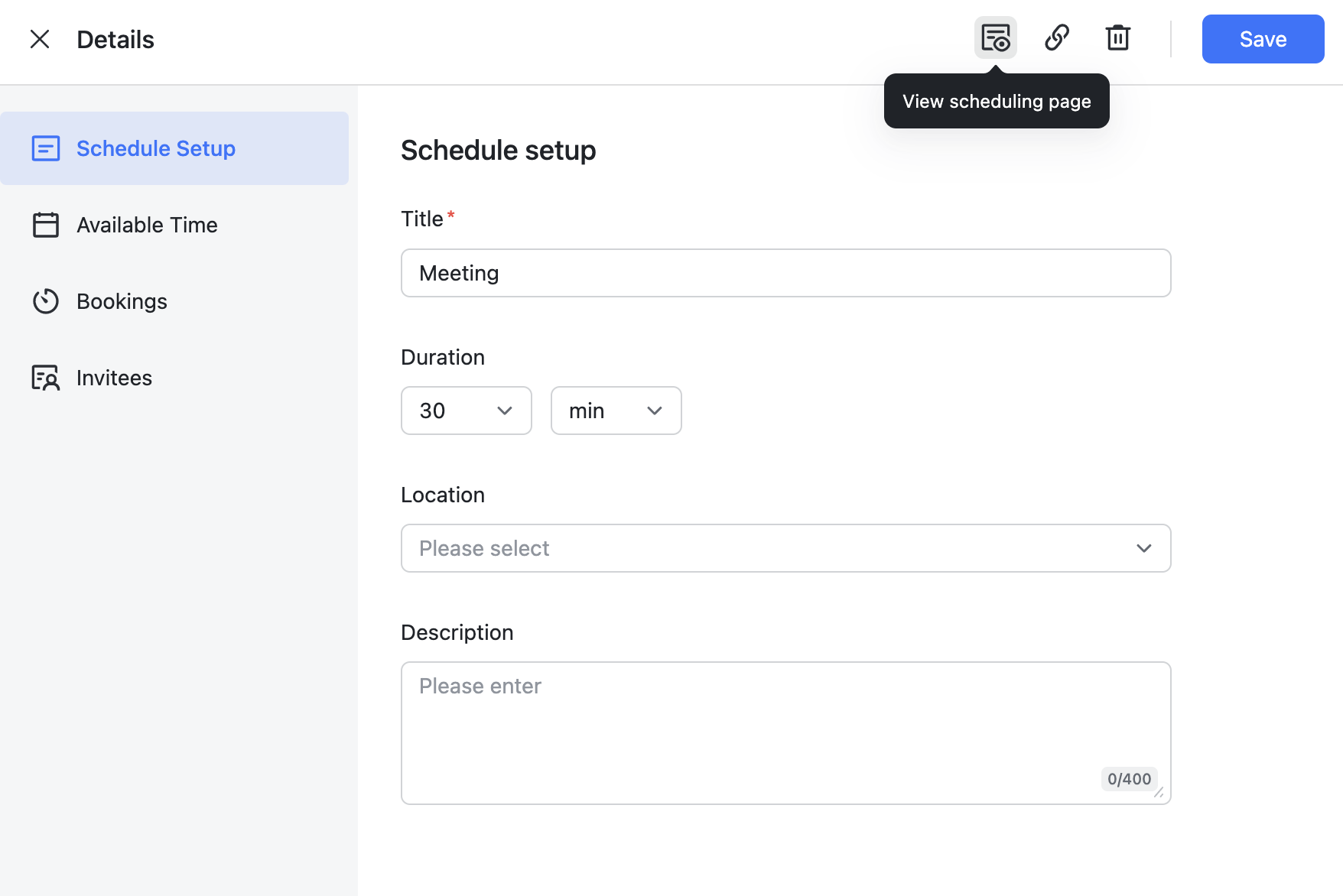Switch to the Bookings section

pos(122,301)
